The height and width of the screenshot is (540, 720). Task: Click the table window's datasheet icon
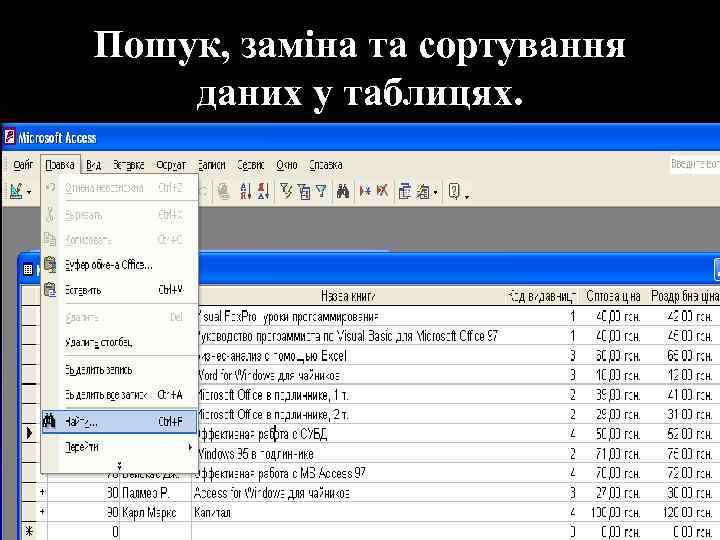[x=28, y=270]
